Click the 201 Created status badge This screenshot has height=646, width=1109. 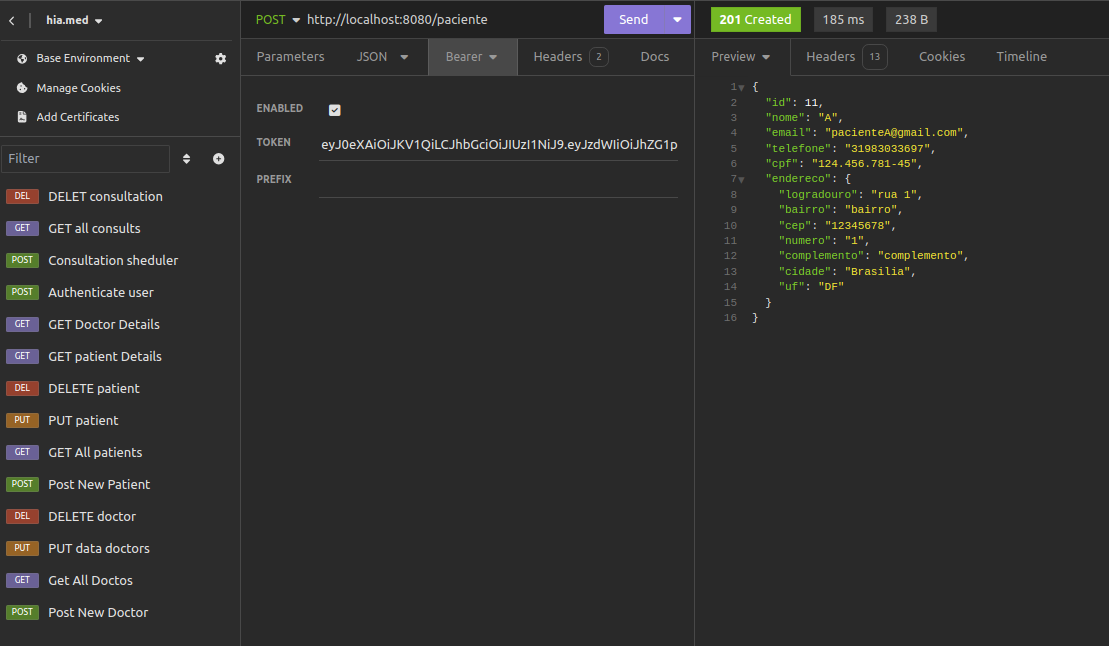(755, 20)
